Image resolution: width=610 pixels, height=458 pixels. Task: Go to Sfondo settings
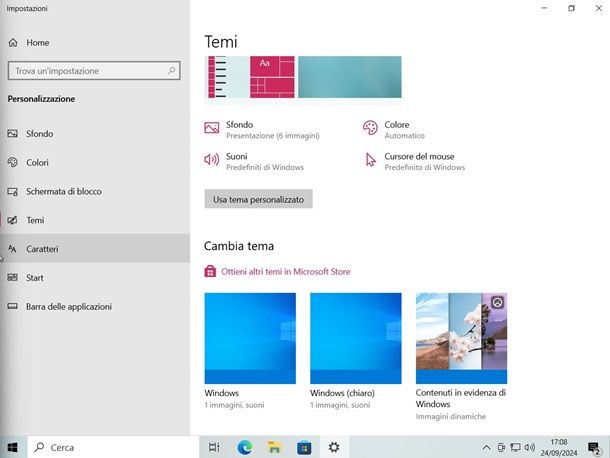[x=95, y=133]
